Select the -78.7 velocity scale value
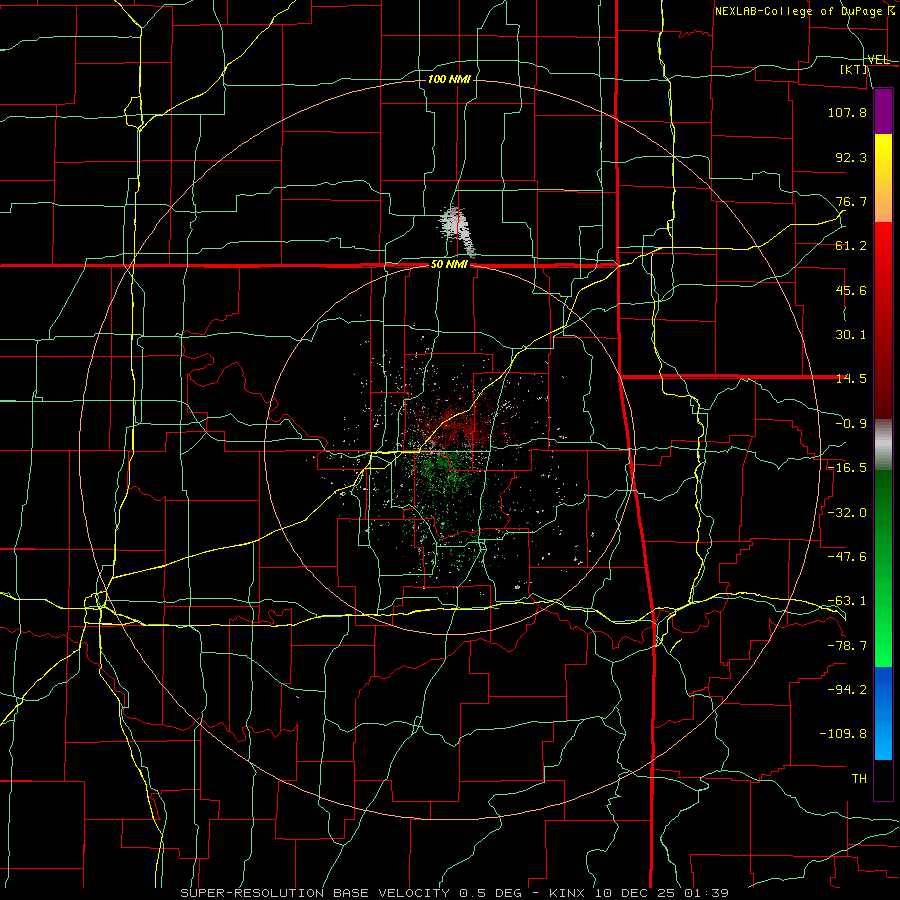The image size is (900, 900). (847, 646)
